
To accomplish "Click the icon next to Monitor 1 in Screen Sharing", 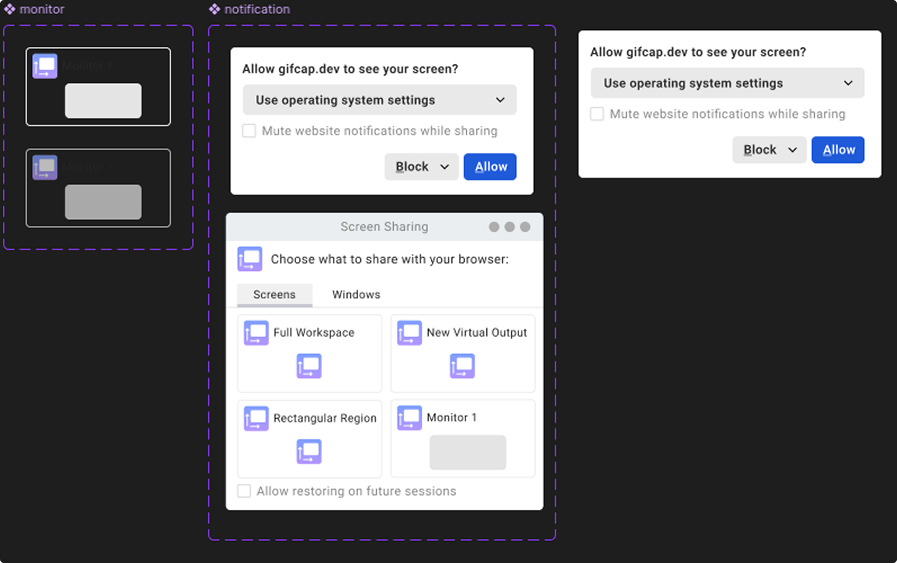I will tap(410, 418).
